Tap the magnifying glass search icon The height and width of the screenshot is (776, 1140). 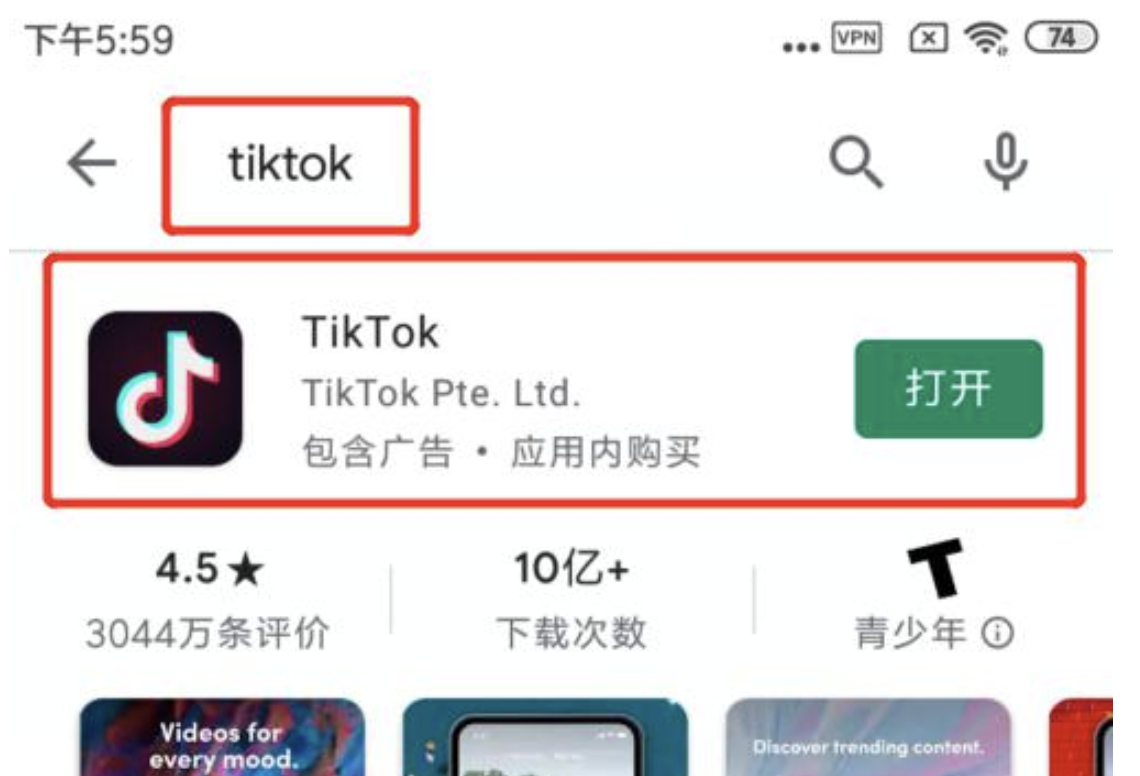(856, 162)
